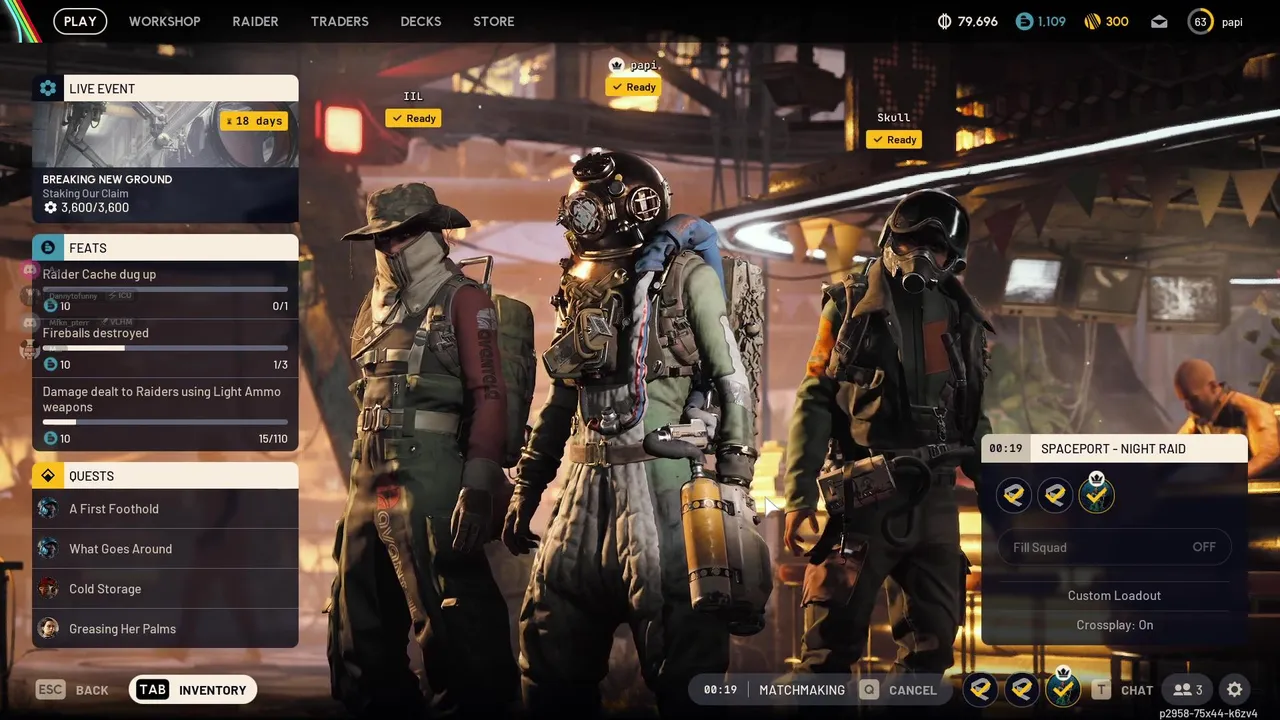Click the T key icon beside Chat

[1101, 689]
